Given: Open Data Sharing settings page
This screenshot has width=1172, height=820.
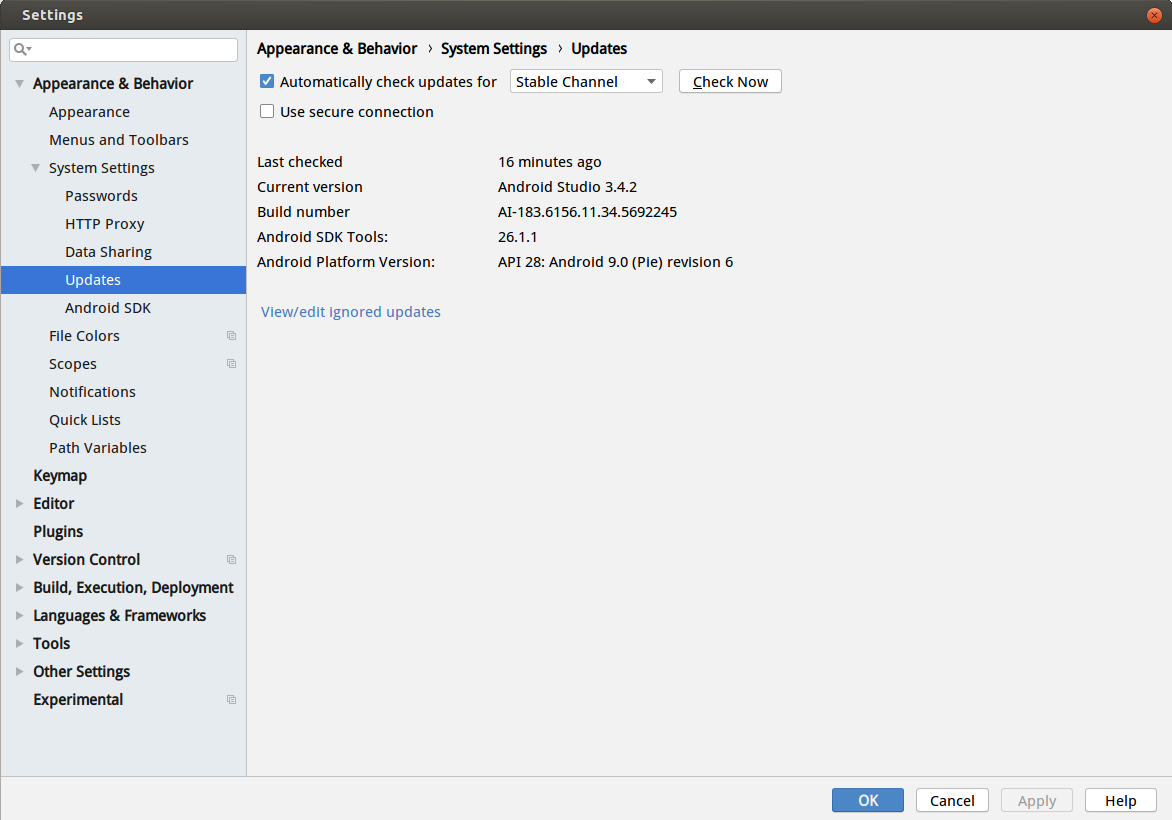Looking at the screenshot, I should tap(108, 252).
